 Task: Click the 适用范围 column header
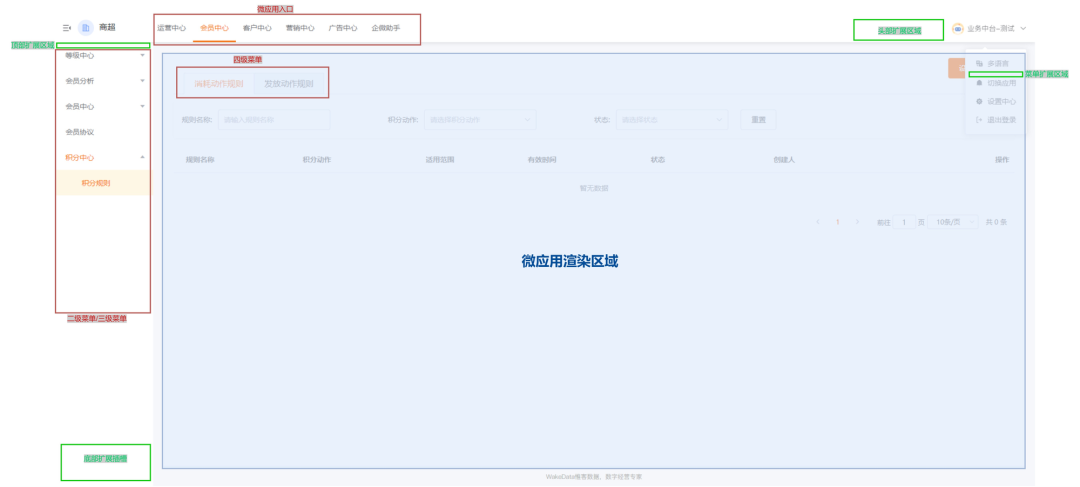tap(440, 159)
